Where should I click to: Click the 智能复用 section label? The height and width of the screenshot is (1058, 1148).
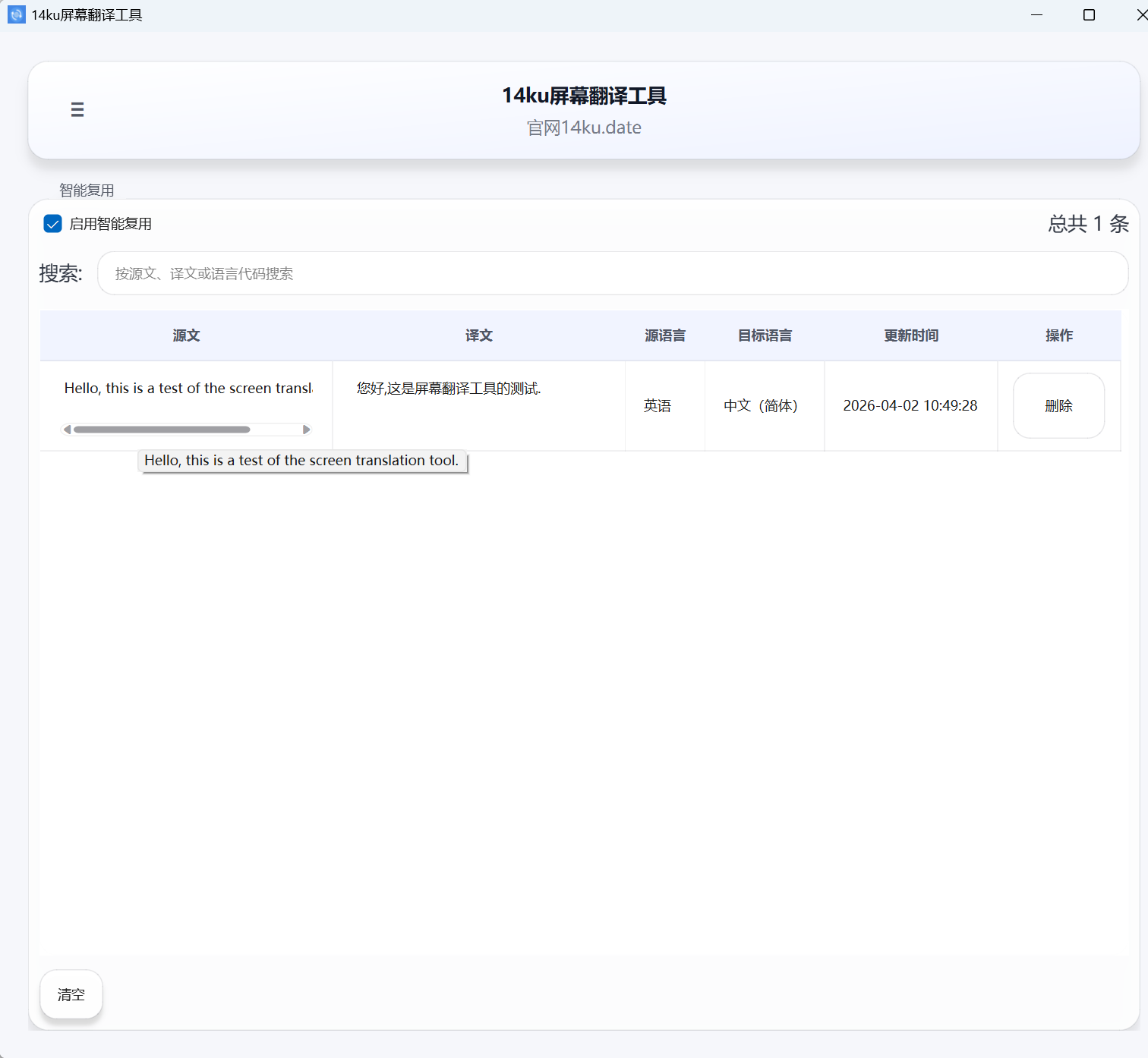point(85,190)
